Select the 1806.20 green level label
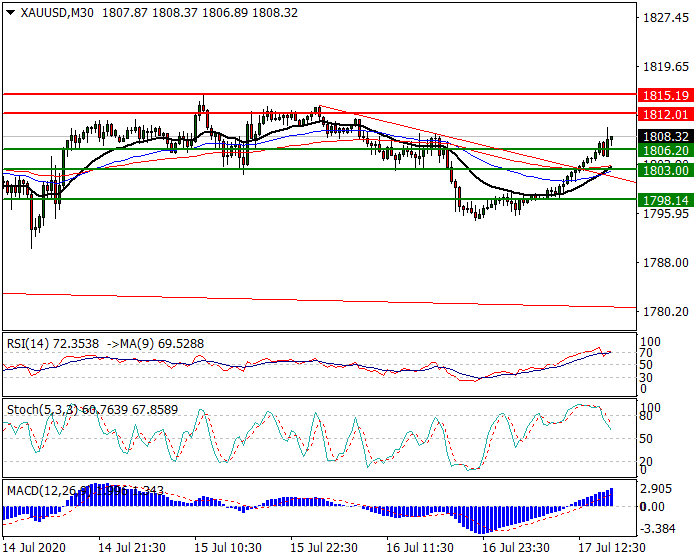 coord(666,150)
